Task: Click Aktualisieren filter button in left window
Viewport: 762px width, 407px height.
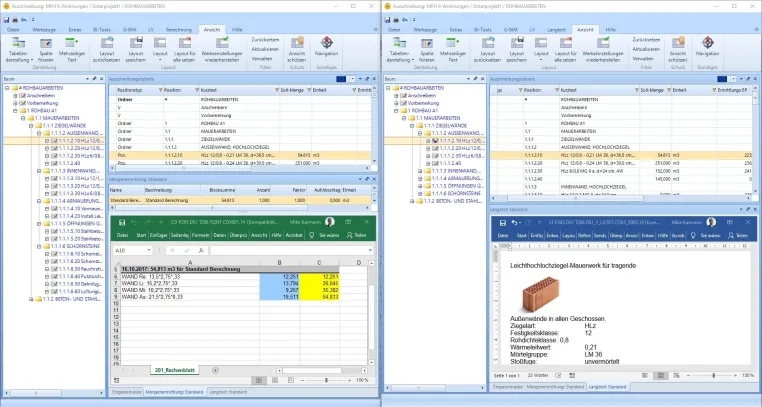Action: [265, 49]
